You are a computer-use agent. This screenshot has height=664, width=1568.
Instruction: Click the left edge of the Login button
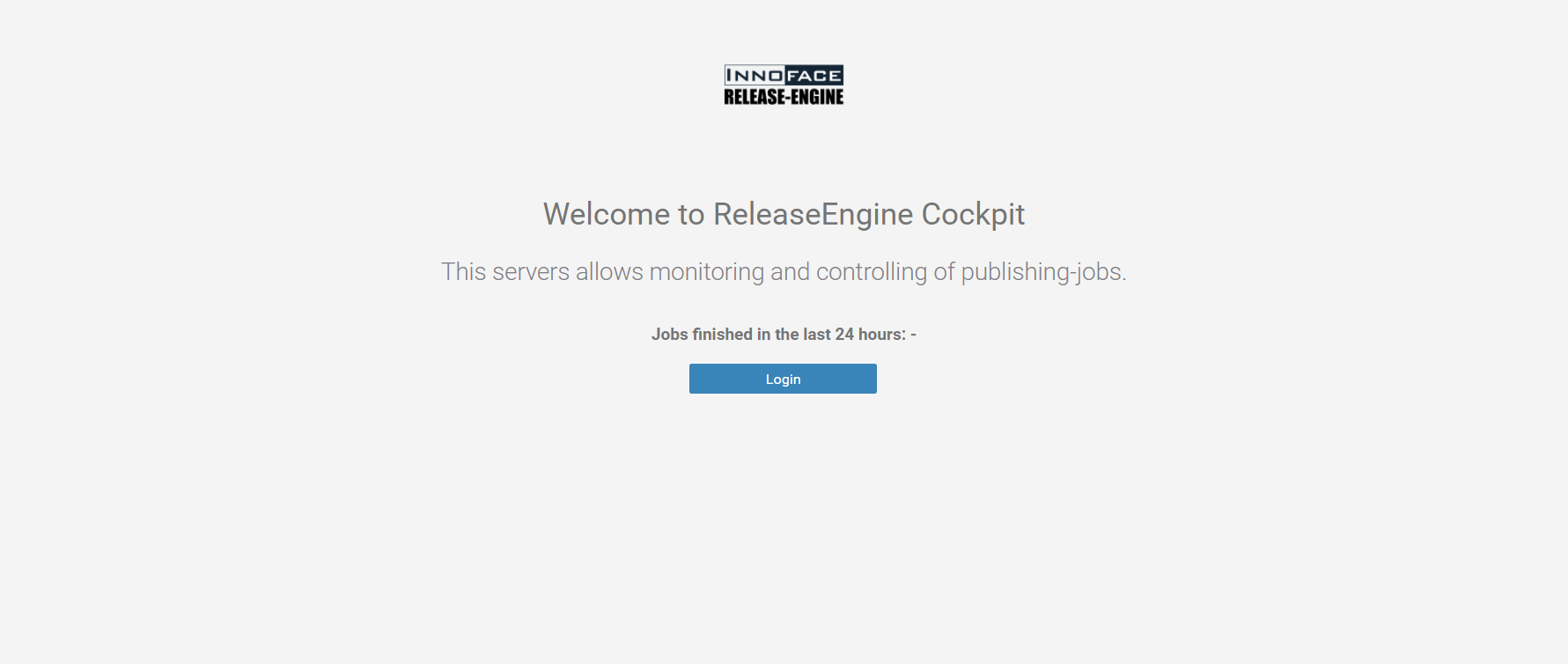pos(698,379)
